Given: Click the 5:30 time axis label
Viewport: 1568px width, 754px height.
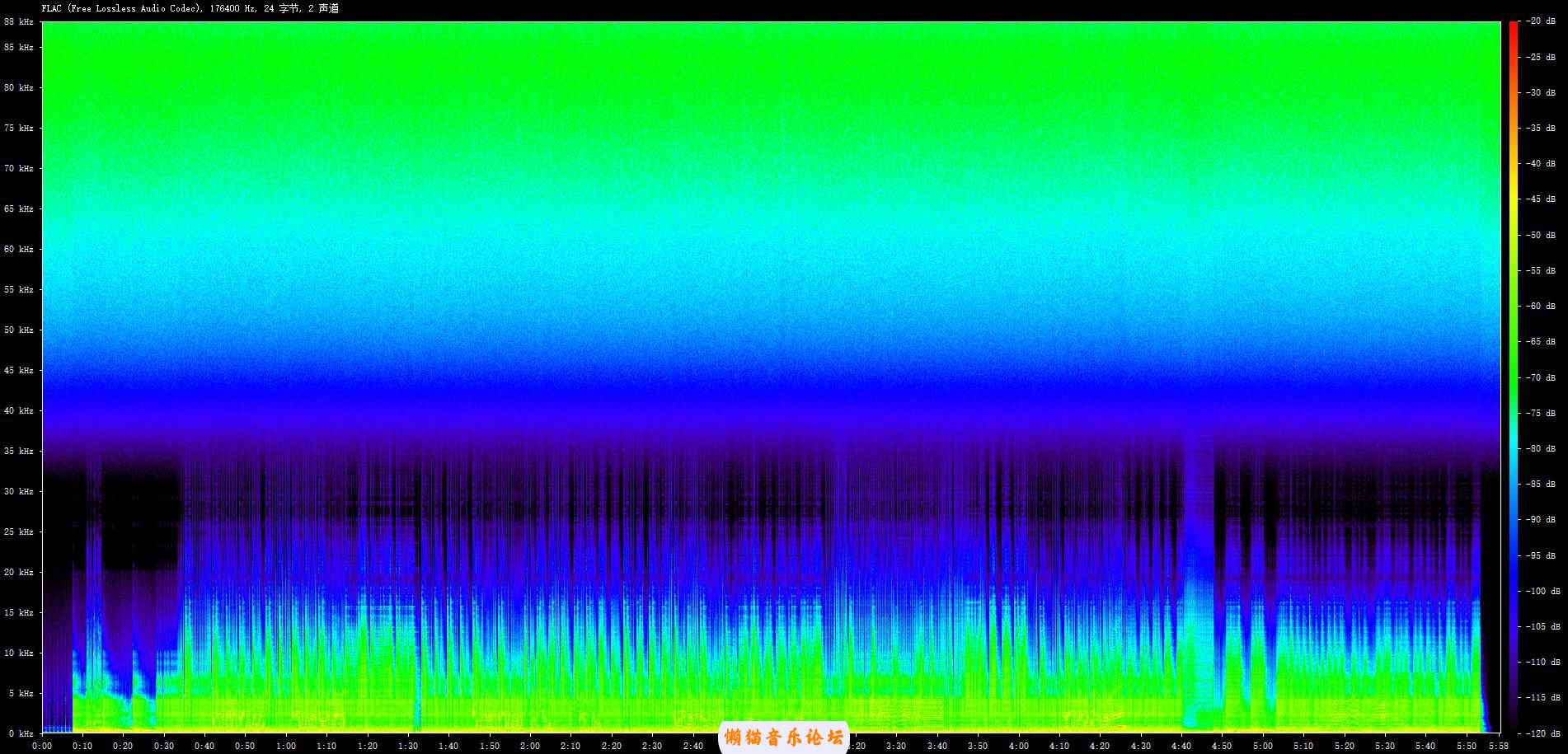Looking at the screenshot, I should 1385,746.
